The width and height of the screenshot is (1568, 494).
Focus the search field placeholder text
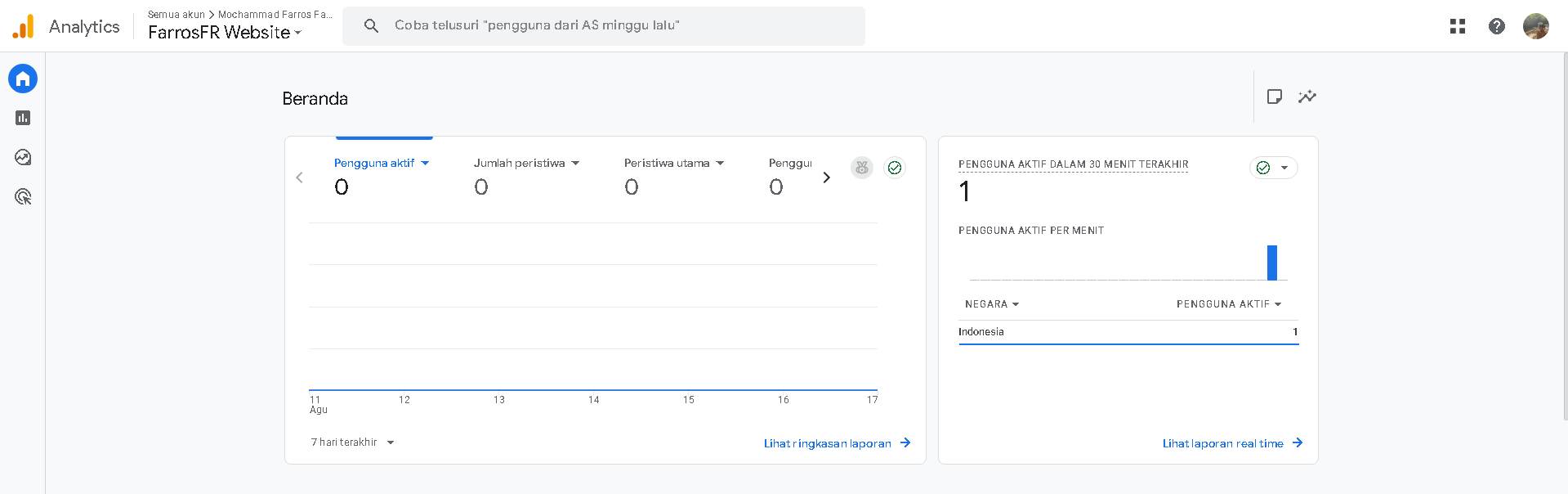537,25
